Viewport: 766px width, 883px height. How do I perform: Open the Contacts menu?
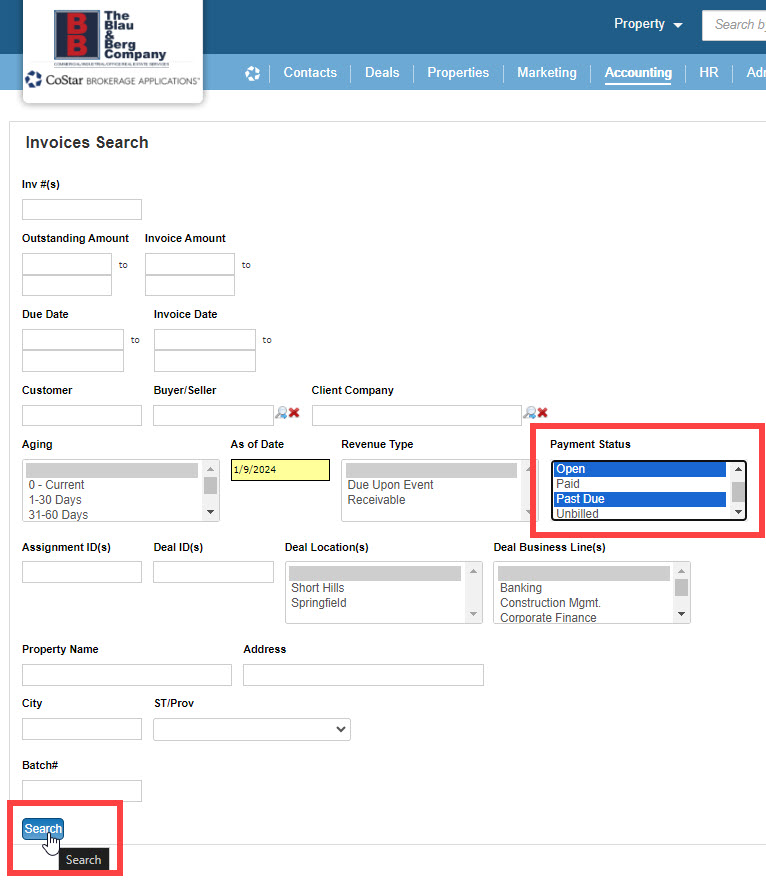coord(310,73)
